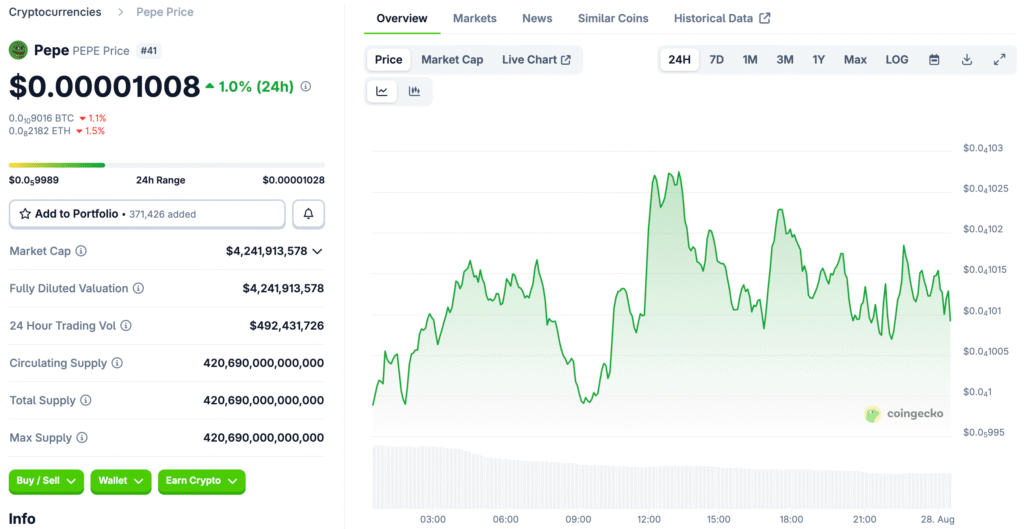The width and height of the screenshot is (1024, 529).
Task: Click the #41 rank badge
Action: [148, 51]
